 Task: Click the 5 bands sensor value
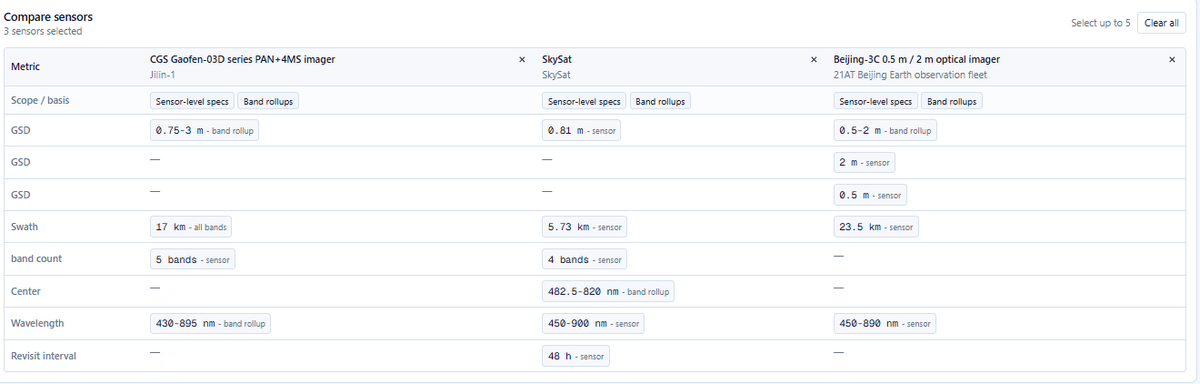click(193, 259)
